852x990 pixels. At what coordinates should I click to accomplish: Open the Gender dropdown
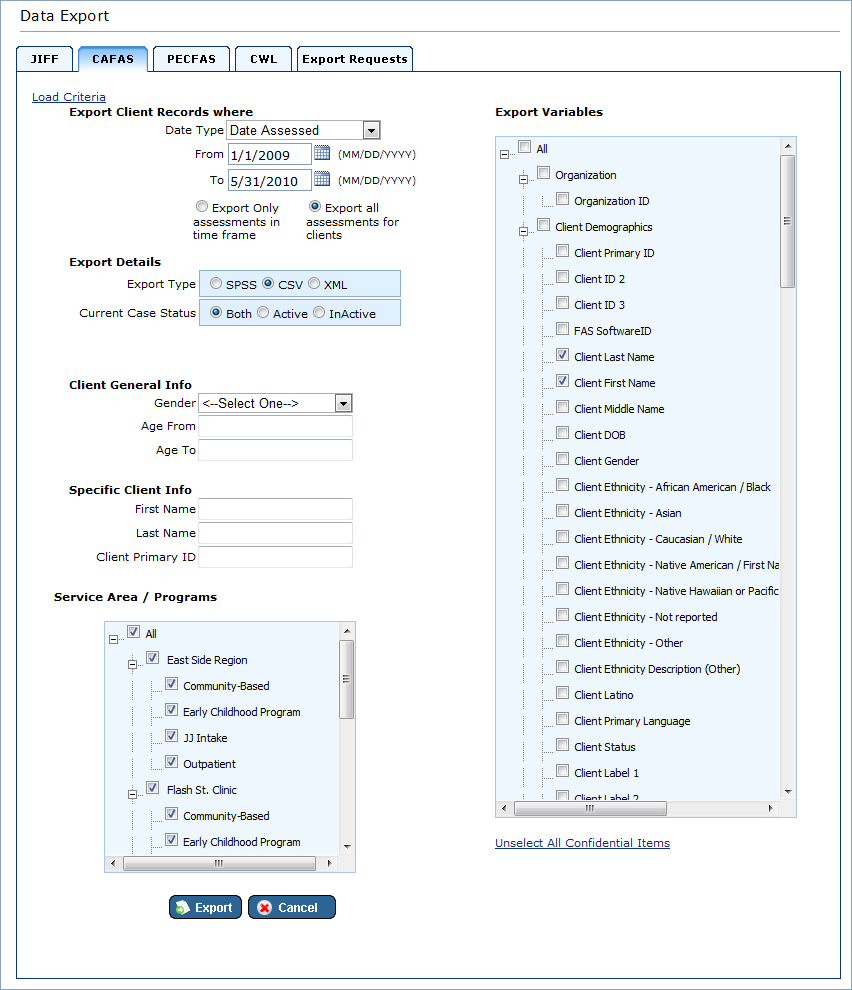click(344, 403)
